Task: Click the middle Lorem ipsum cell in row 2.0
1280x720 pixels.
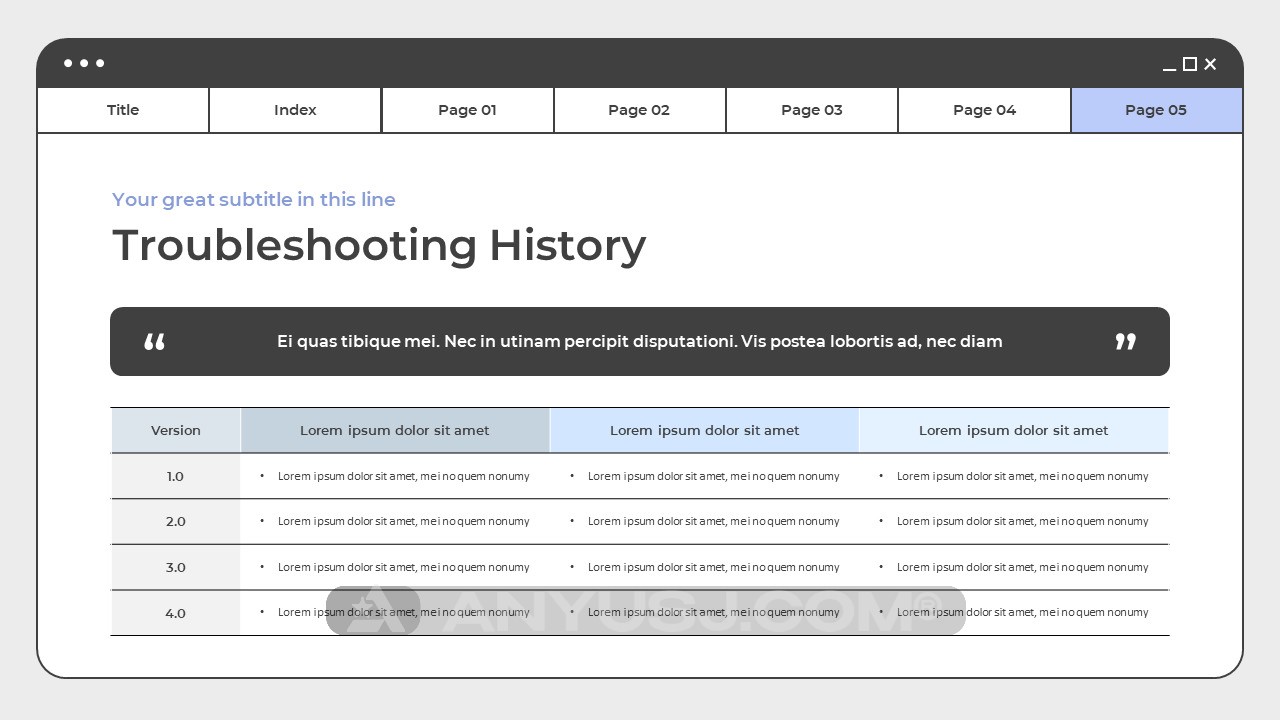Action: click(x=704, y=521)
